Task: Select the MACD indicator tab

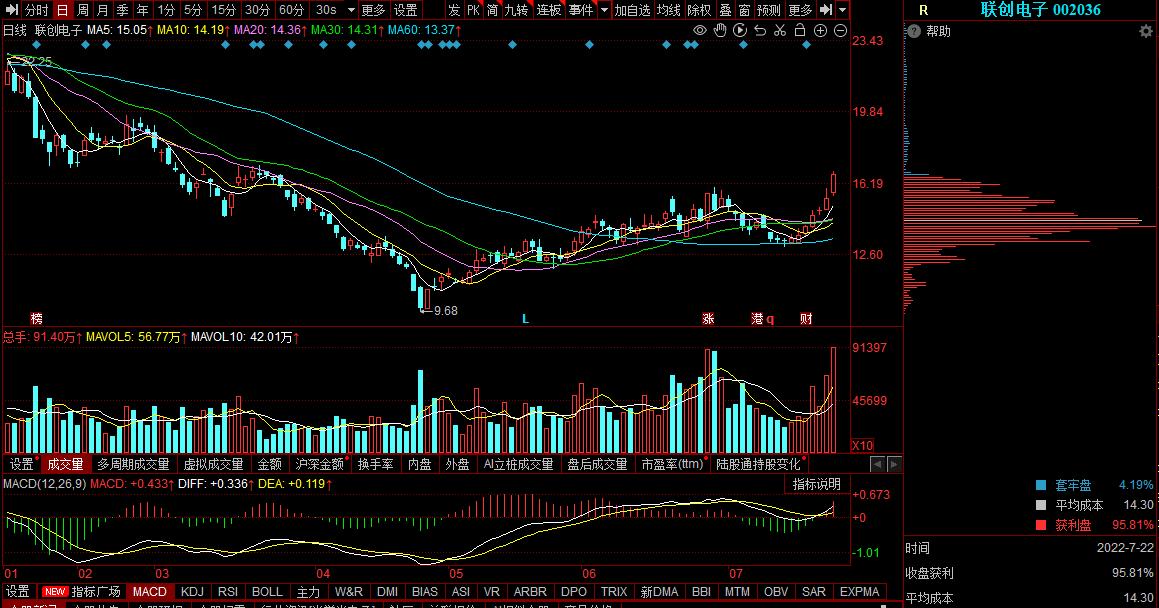Action: (x=150, y=592)
